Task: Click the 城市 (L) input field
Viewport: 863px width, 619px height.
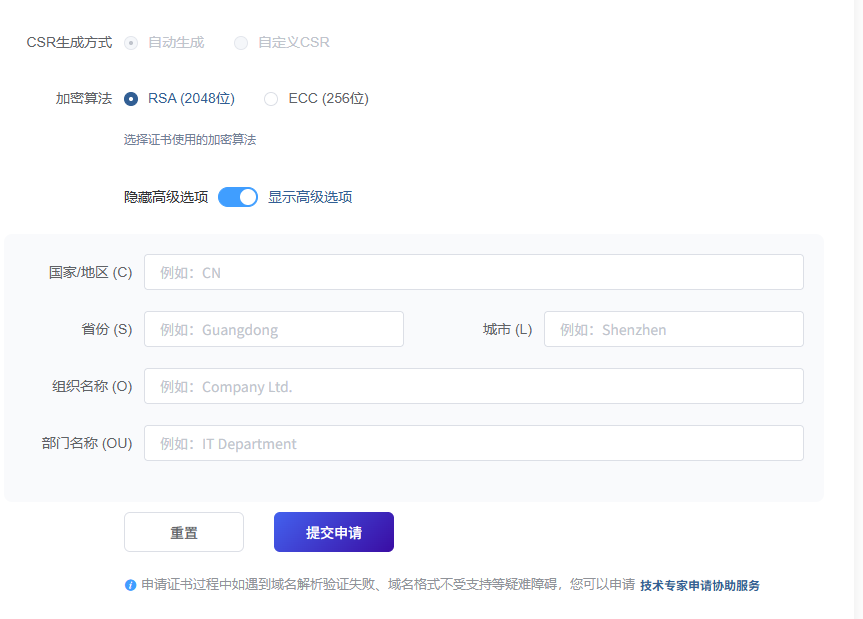Action: (674, 329)
